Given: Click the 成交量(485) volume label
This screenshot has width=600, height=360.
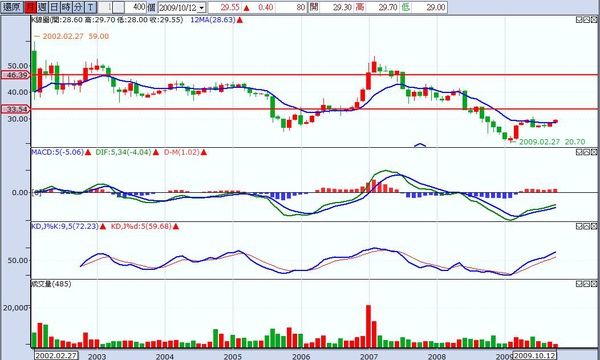Looking at the screenshot, I should (51, 284).
